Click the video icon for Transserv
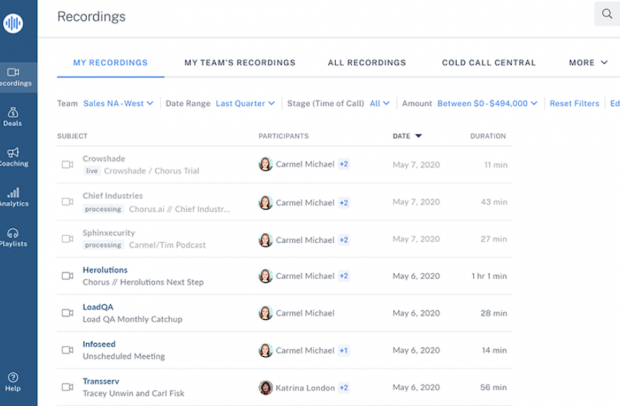Screen dimensions: 620x406 point(68,387)
